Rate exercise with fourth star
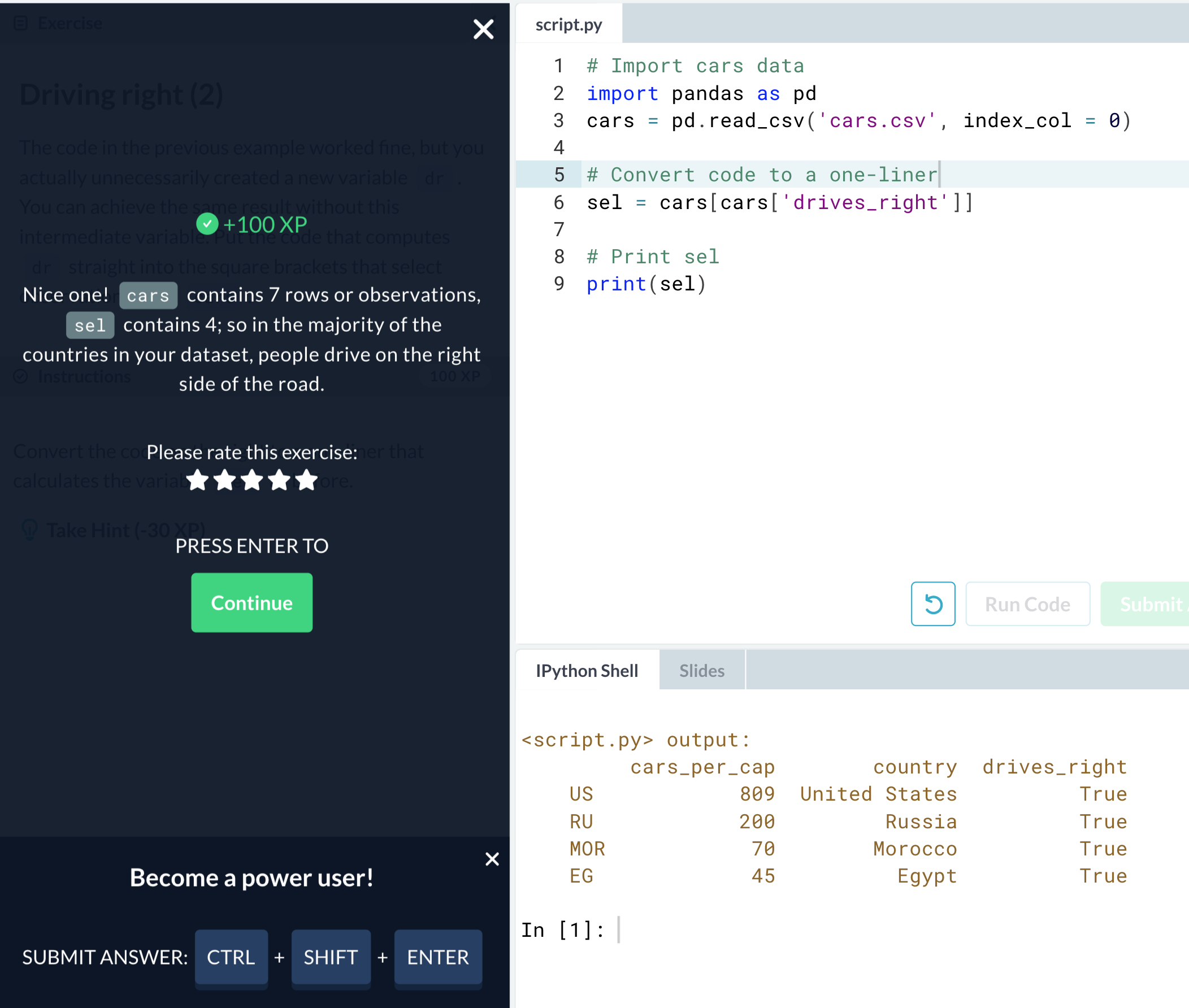 click(279, 480)
